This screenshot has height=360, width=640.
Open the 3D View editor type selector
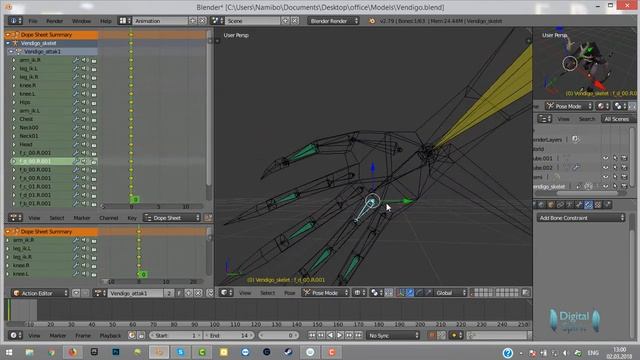point(226,292)
